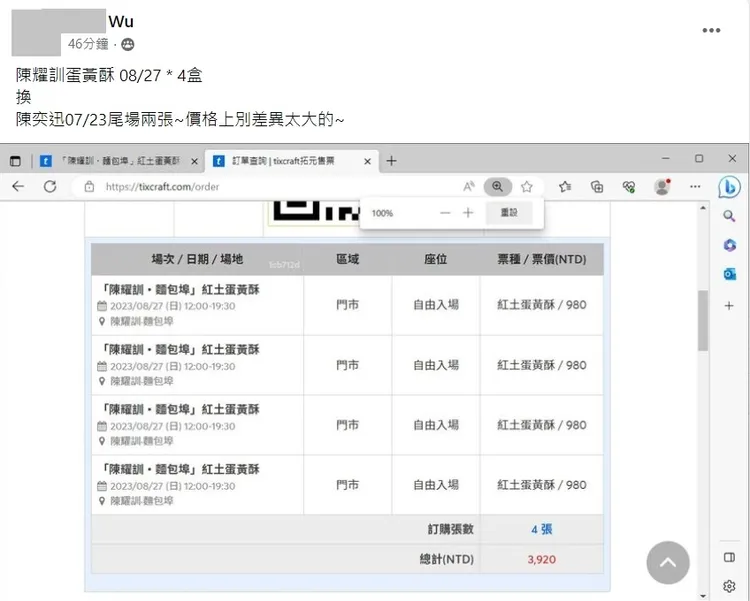The width and height of the screenshot is (750, 601).
Task: Open the Edge profile avatar
Action: 662,187
